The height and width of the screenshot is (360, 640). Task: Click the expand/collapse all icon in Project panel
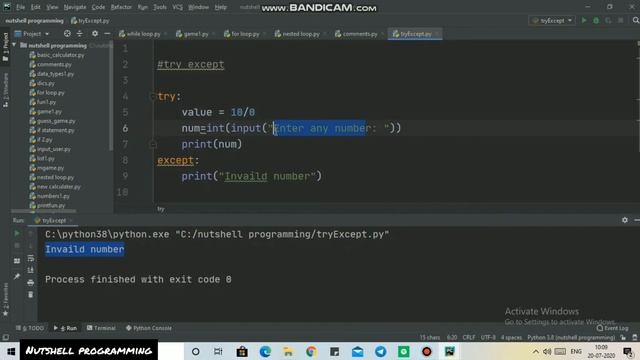pos(80,34)
